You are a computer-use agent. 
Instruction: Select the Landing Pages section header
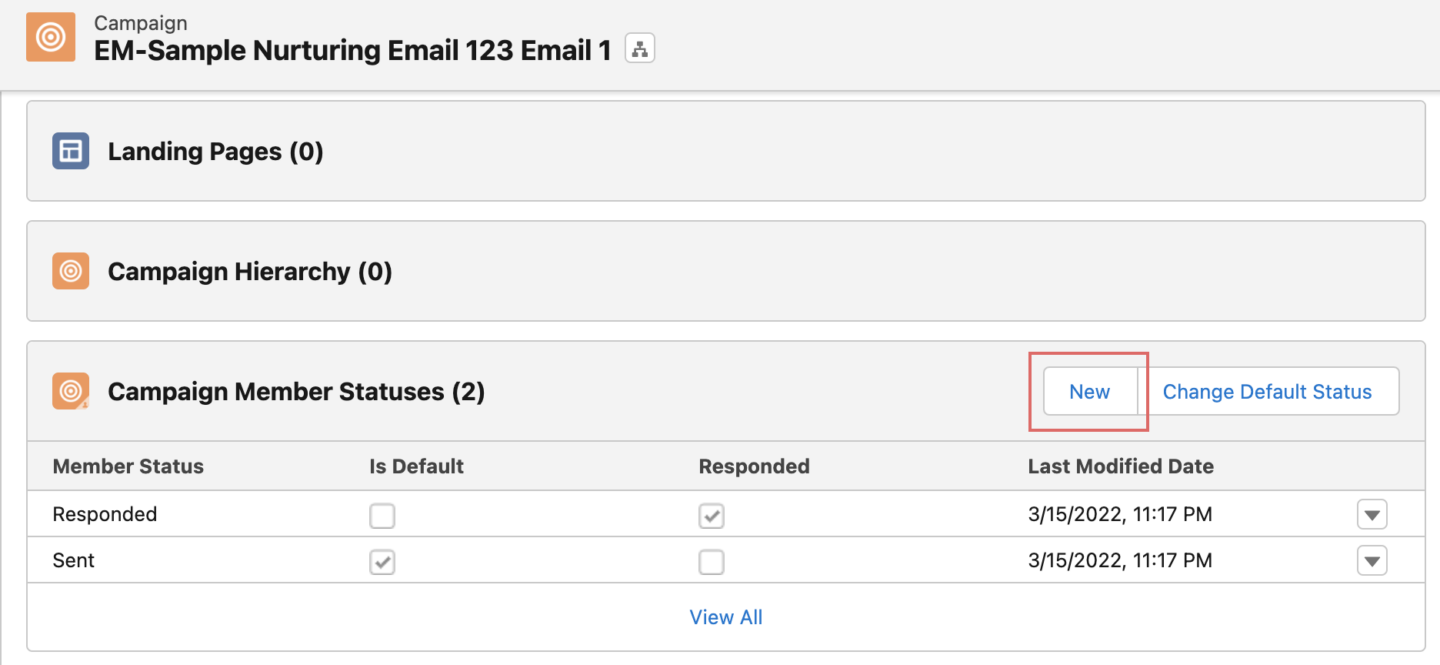[215, 151]
